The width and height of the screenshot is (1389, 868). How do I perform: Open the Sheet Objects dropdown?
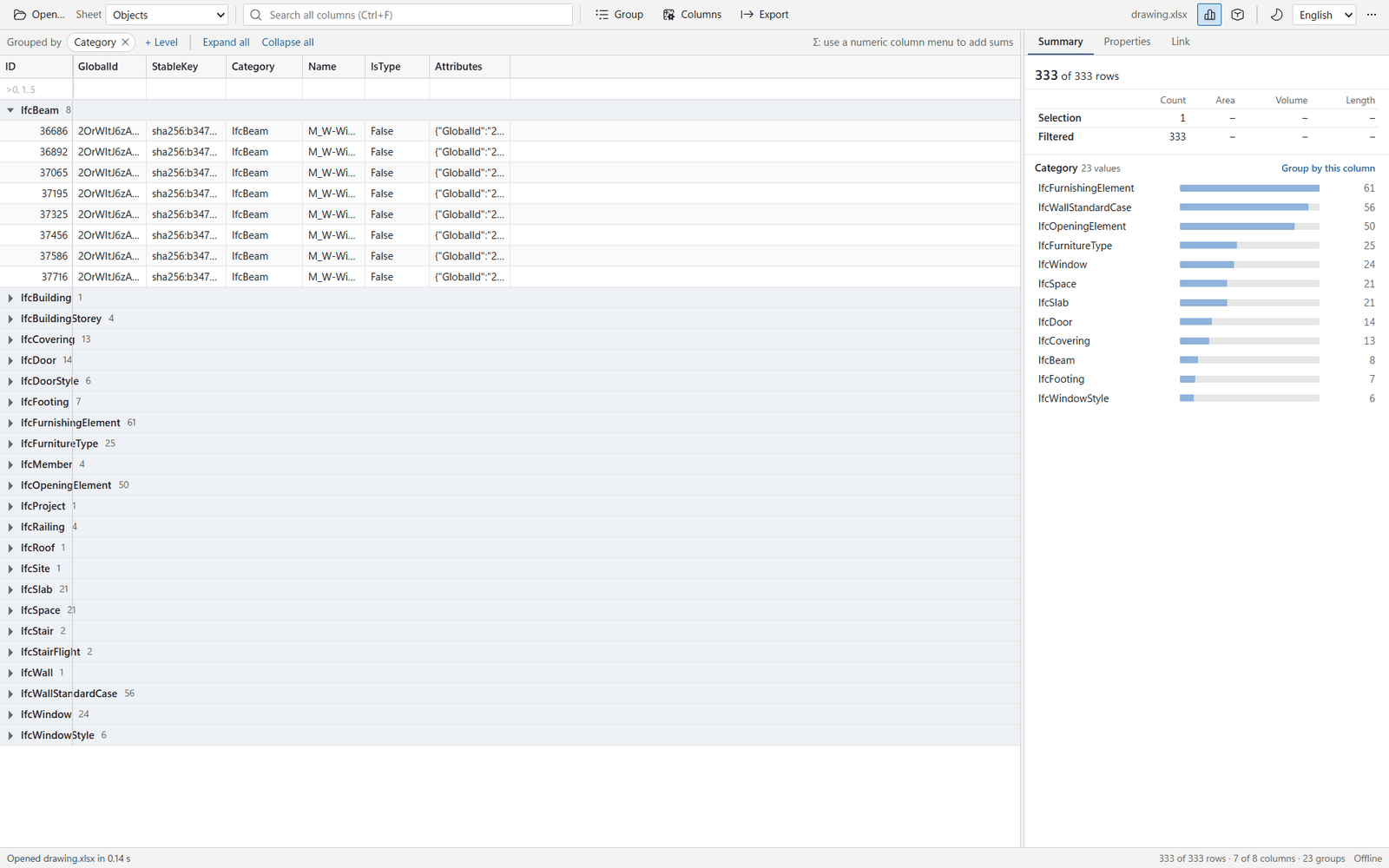167,15
